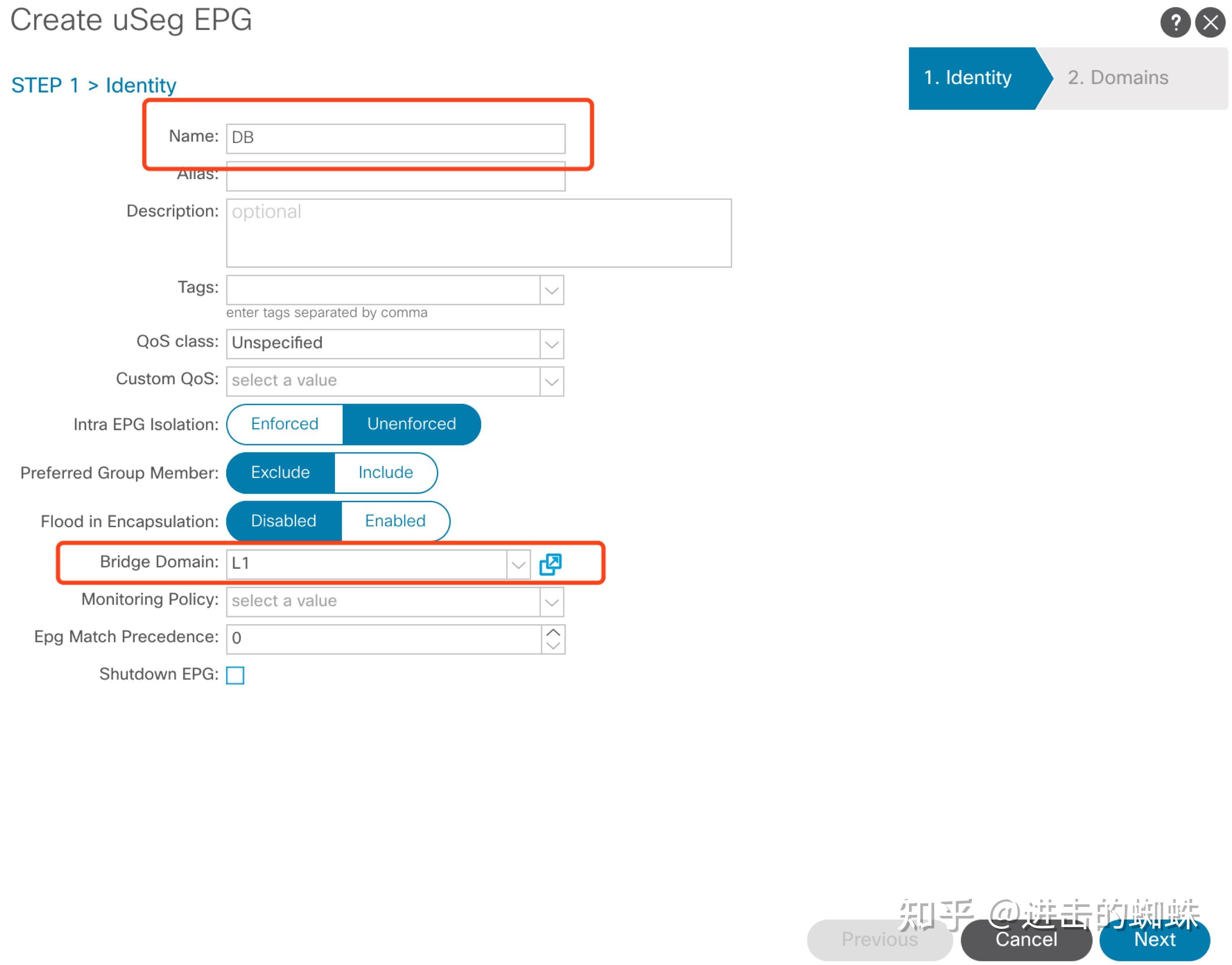The height and width of the screenshot is (965, 1232).
Task: Select the 1. Identity step tab
Action: point(967,78)
